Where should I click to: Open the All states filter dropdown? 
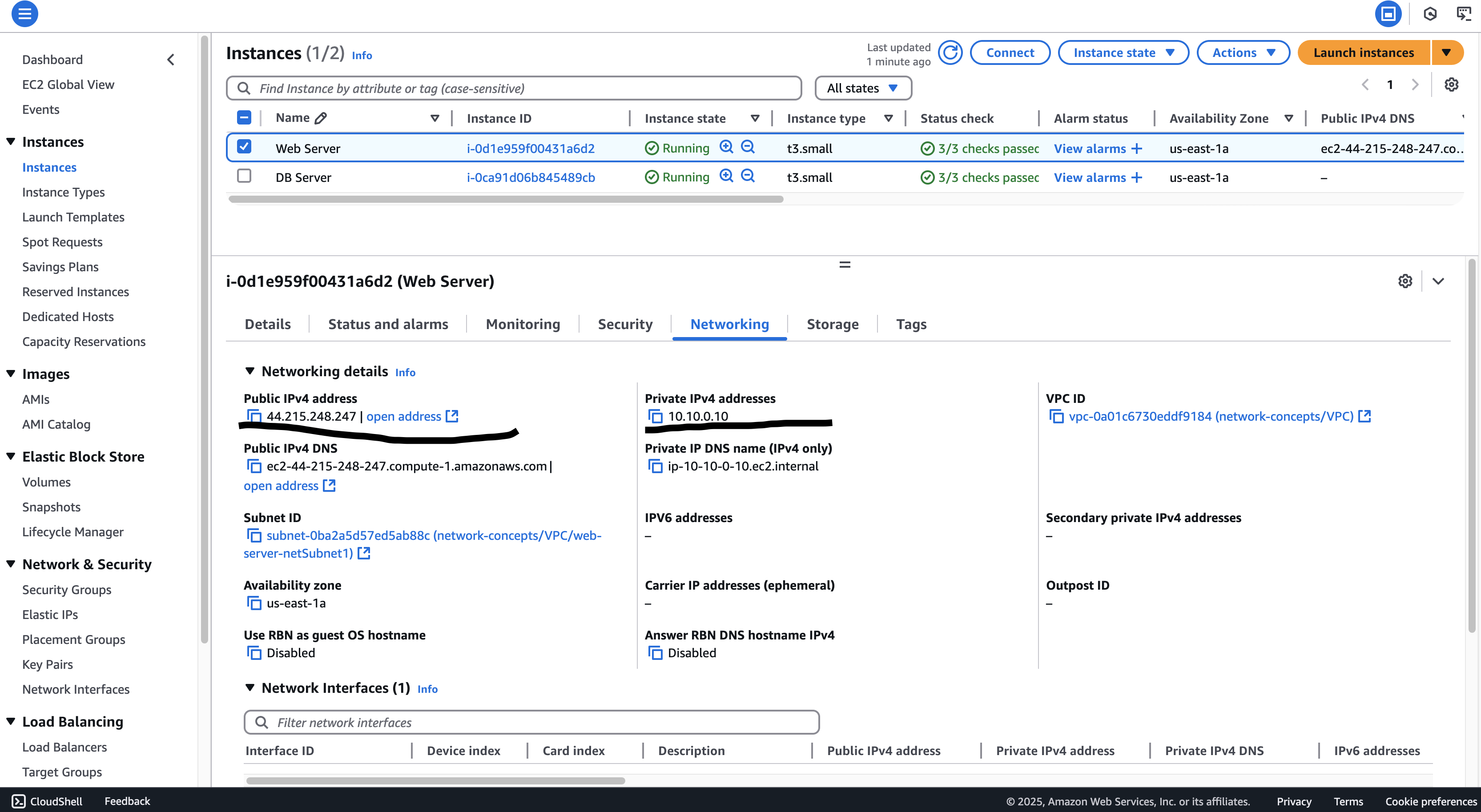pyautogui.click(x=863, y=88)
